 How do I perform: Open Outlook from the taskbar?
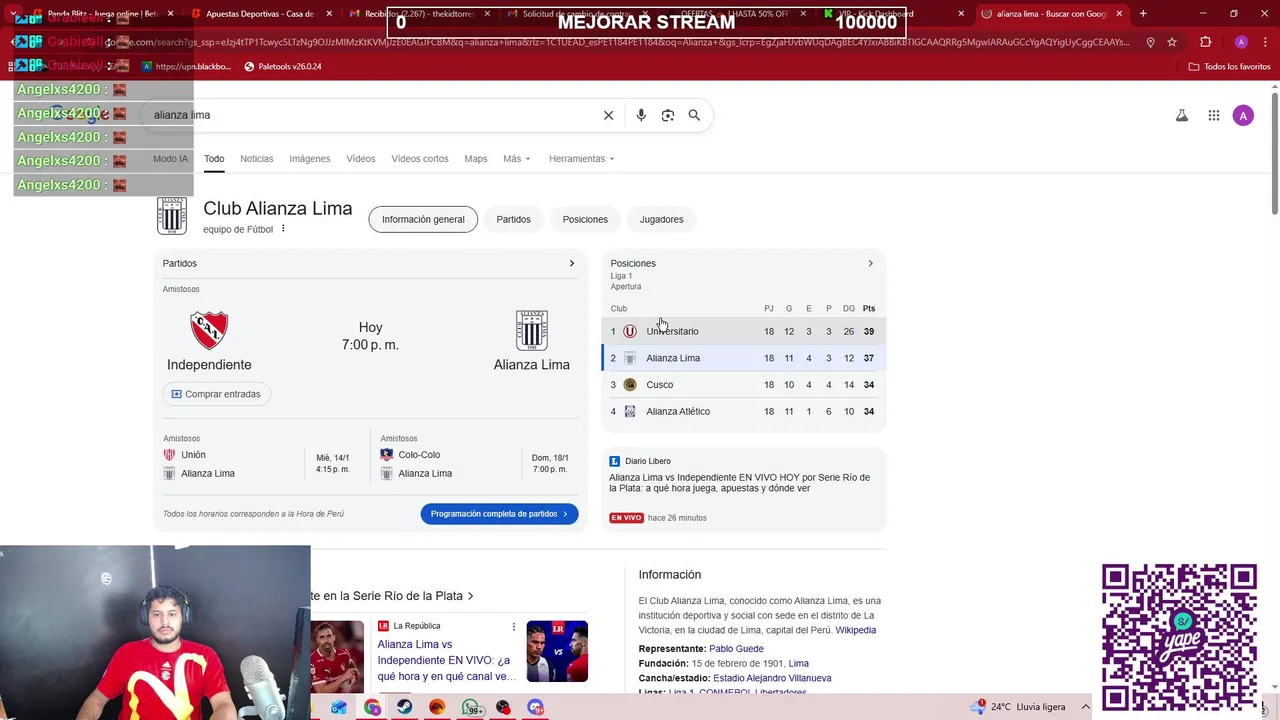(x=339, y=707)
